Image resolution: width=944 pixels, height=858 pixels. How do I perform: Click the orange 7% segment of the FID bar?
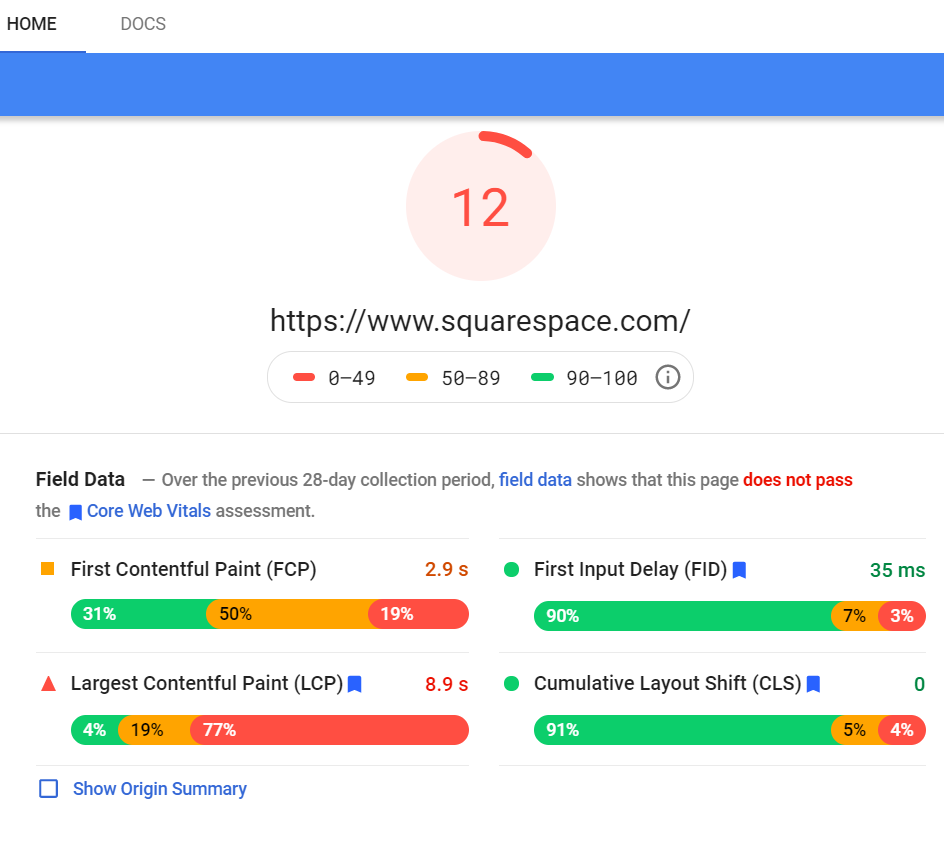[x=854, y=616]
